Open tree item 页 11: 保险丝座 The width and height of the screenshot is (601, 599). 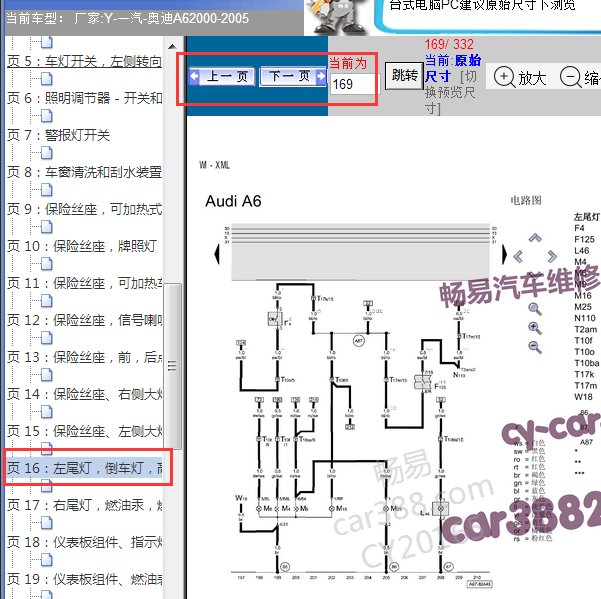tap(84, 283)
